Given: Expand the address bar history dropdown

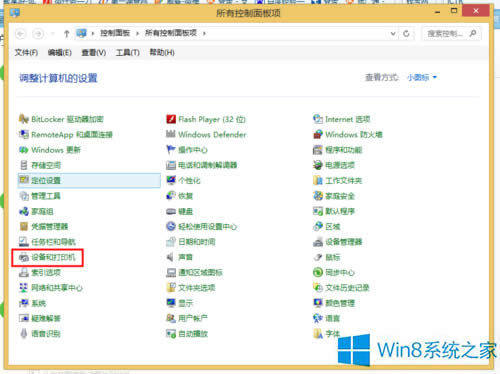Looking at the screenshot, I should coord(393,34).
